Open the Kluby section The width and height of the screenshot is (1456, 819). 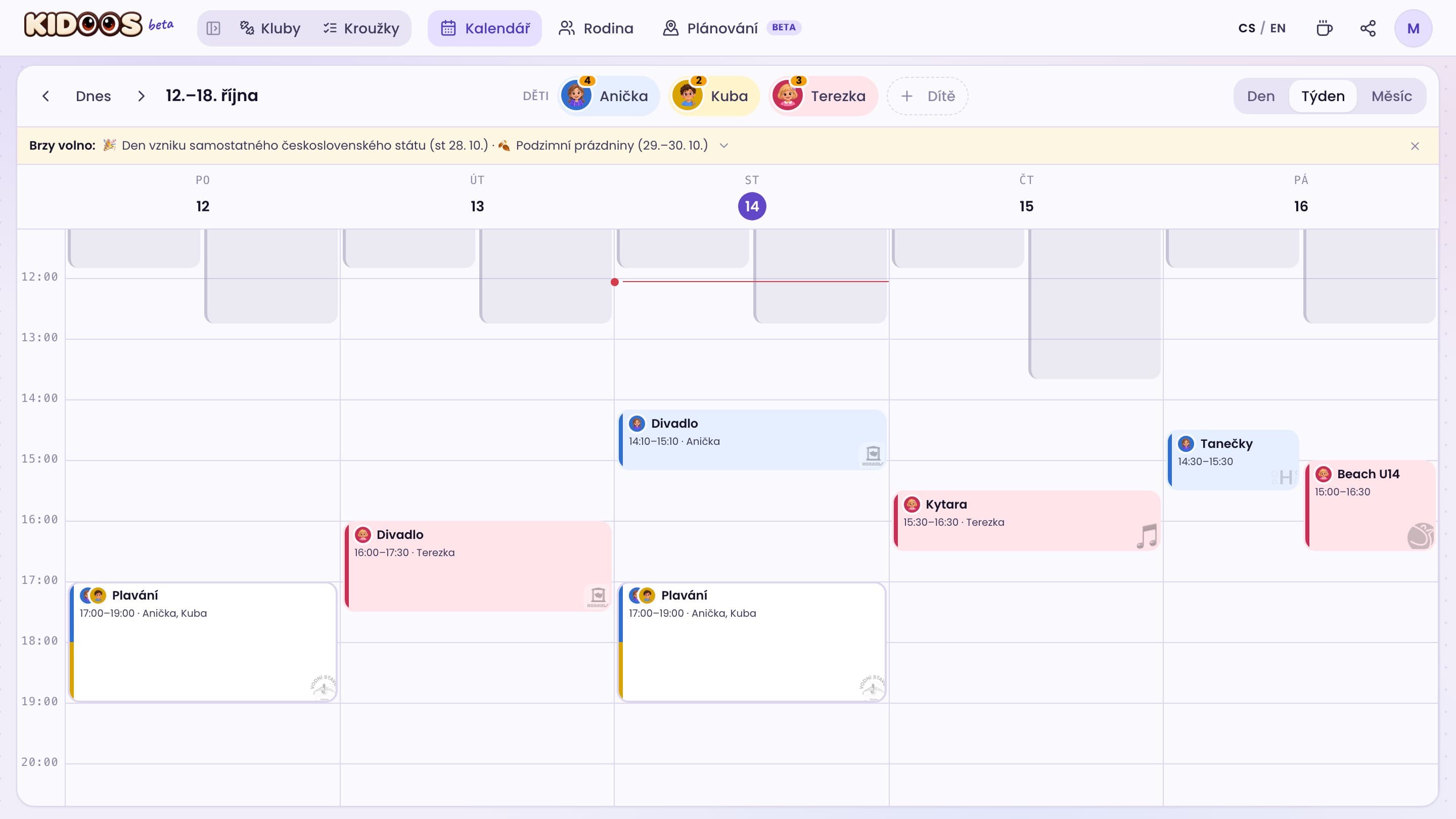coord(269,28)
